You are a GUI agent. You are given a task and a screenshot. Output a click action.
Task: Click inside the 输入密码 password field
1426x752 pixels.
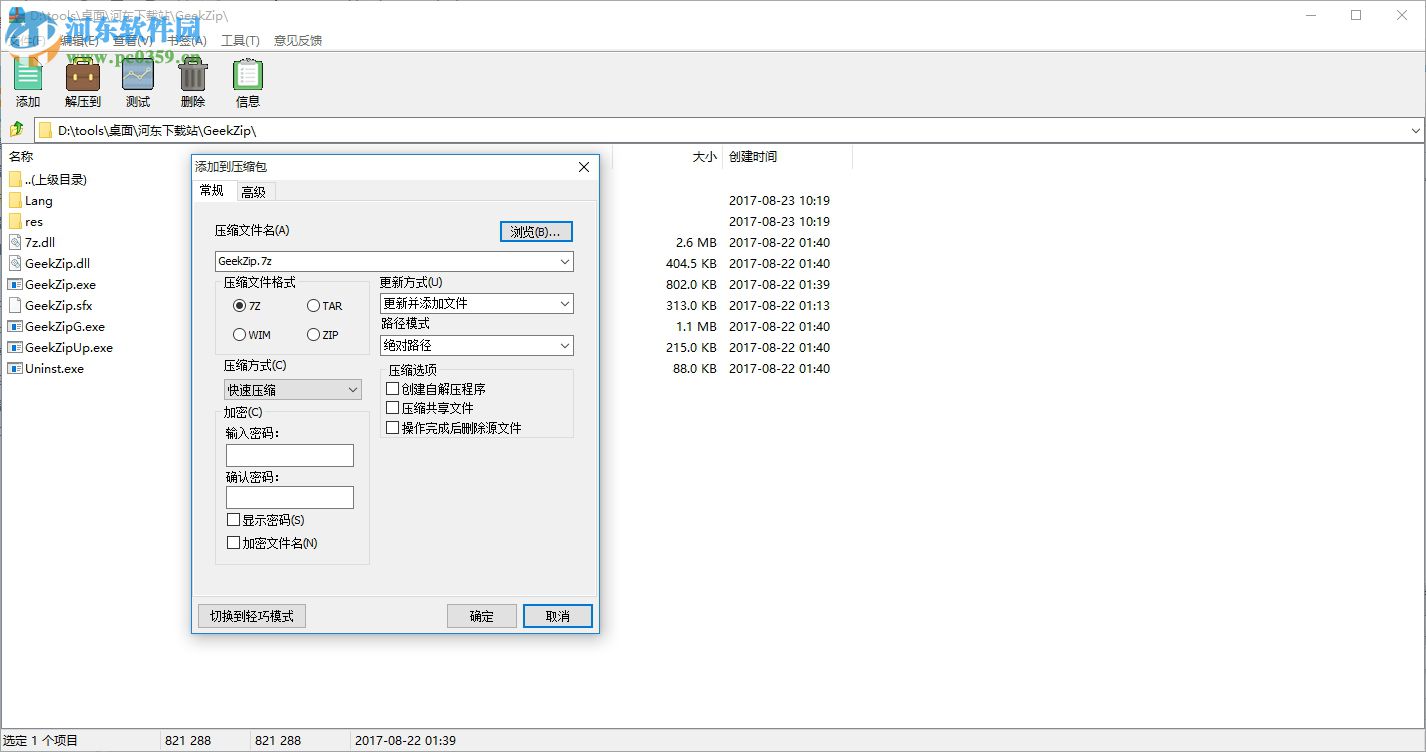(x=289, y=455)
